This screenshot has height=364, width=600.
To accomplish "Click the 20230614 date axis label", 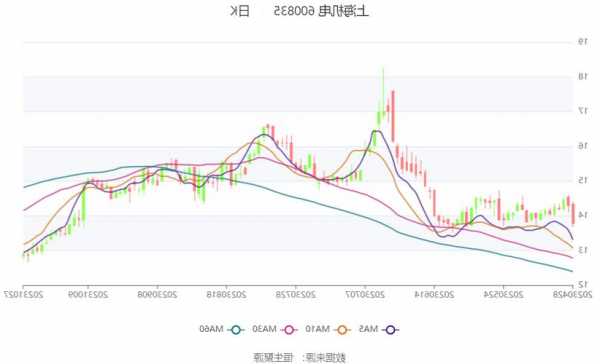I will click(x=434, y=294).
